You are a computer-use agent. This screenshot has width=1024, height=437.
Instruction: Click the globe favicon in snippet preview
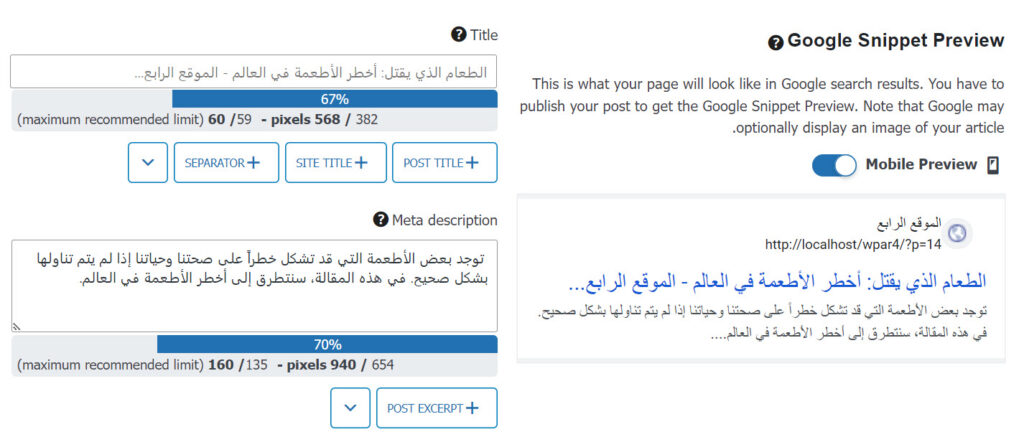click(x=958, y=234)
